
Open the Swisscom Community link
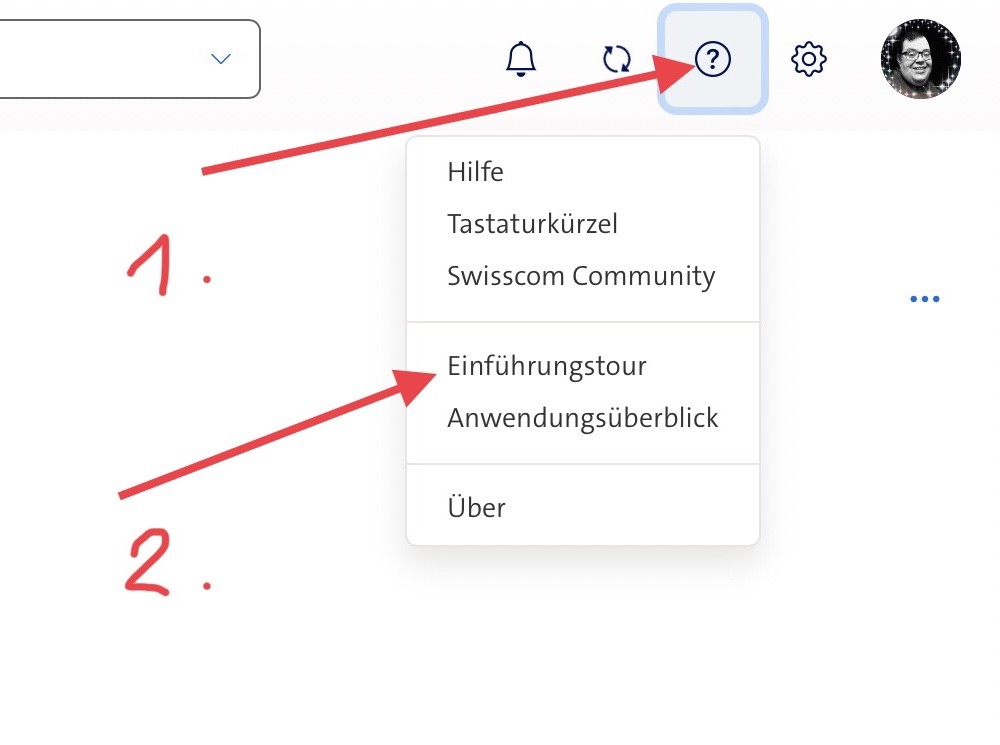581,276
